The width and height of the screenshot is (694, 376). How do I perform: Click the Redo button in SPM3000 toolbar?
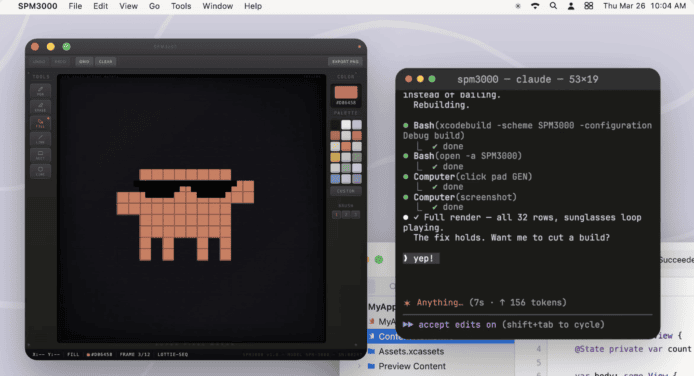(60, 61)
